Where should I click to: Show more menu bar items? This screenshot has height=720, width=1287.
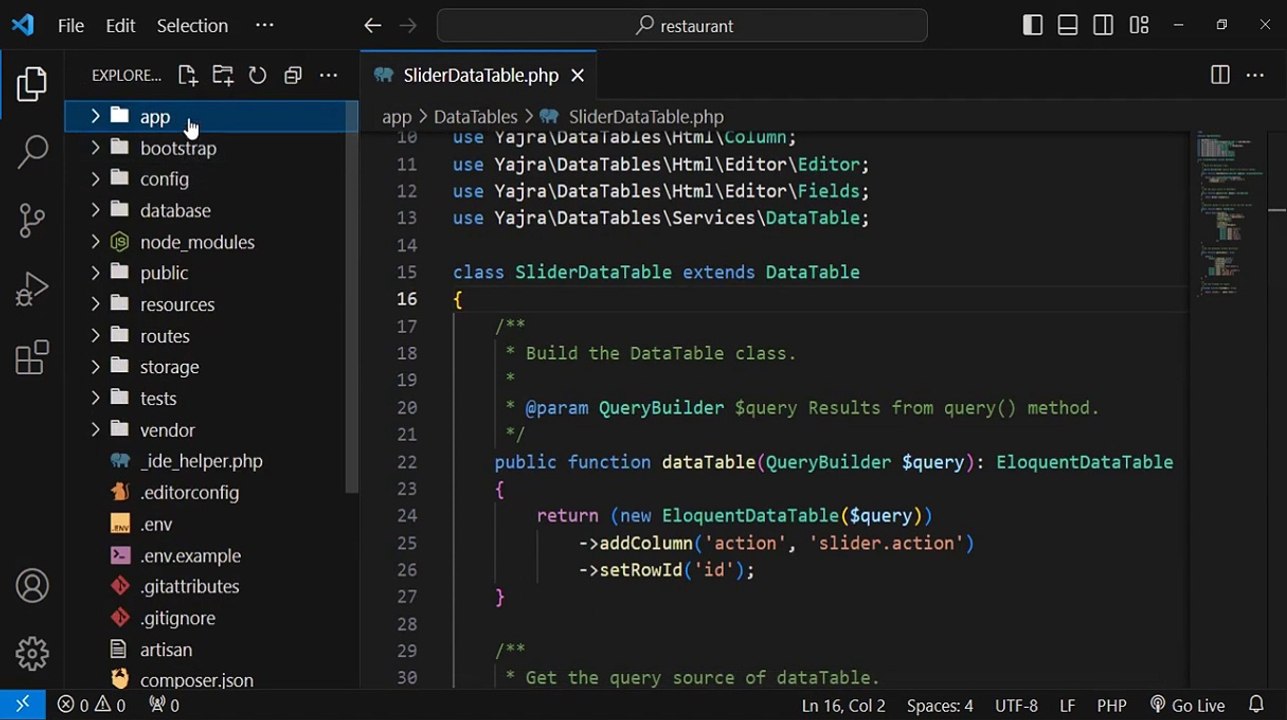click(264, 26)
